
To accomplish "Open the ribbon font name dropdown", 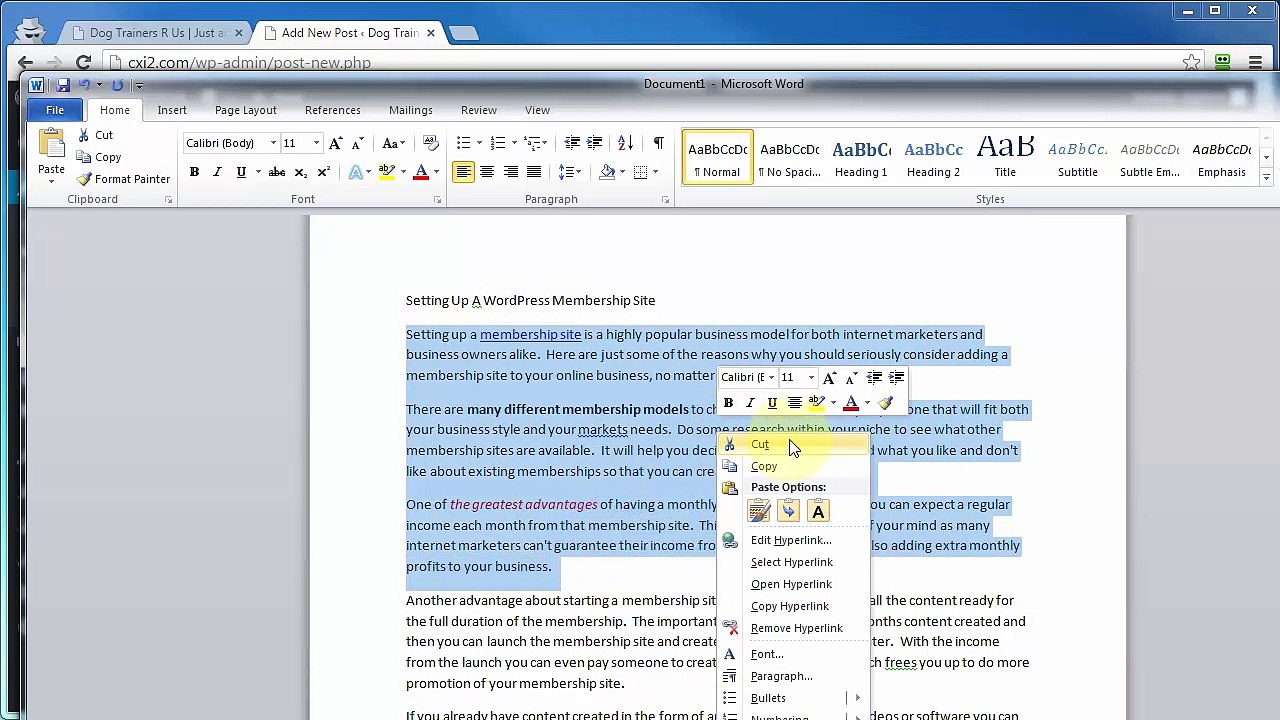I will click(x=273, y=143).
